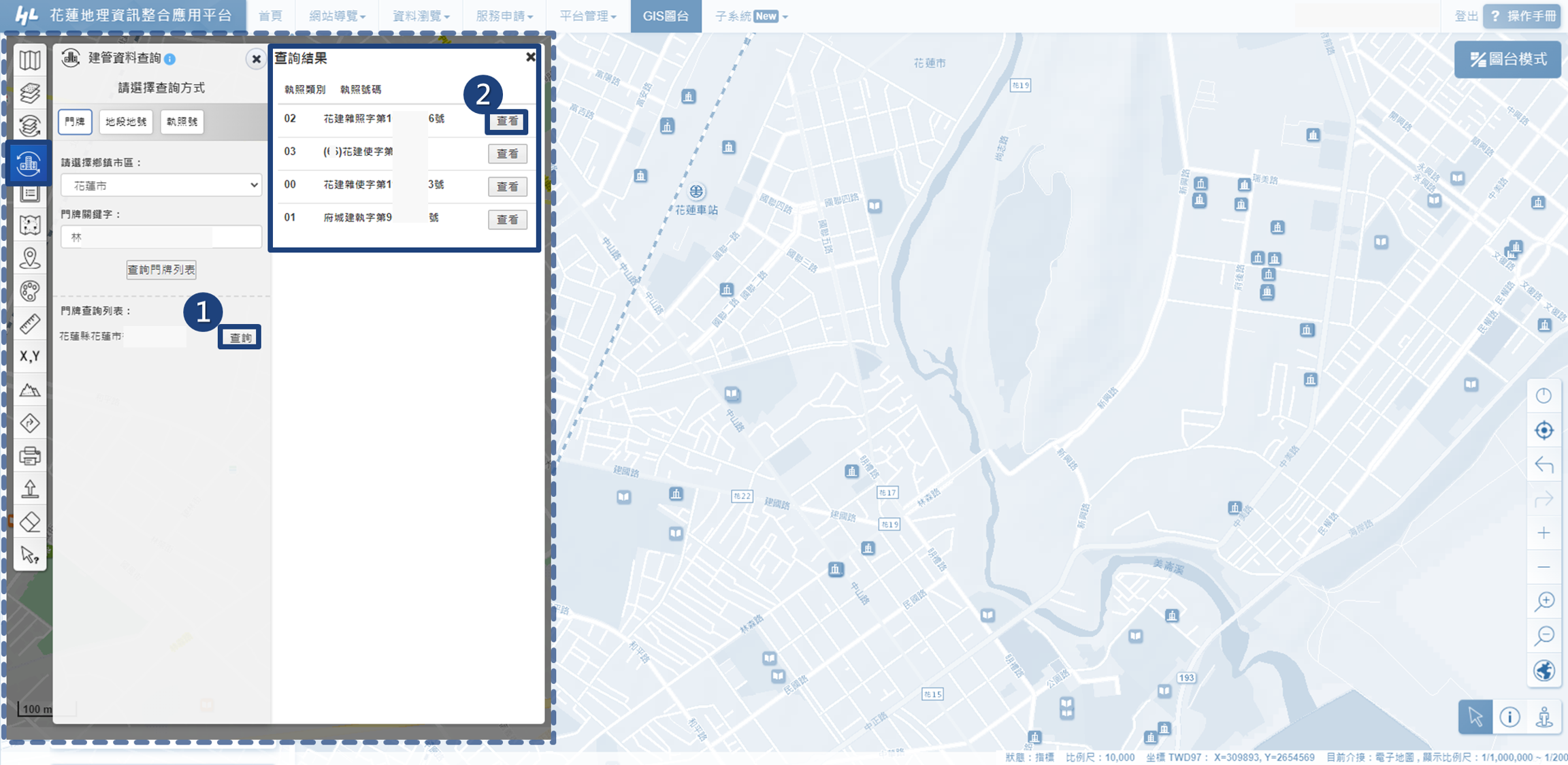
Task: Click the 查詢門牌列表 button
Action: (x=161, y=270)
